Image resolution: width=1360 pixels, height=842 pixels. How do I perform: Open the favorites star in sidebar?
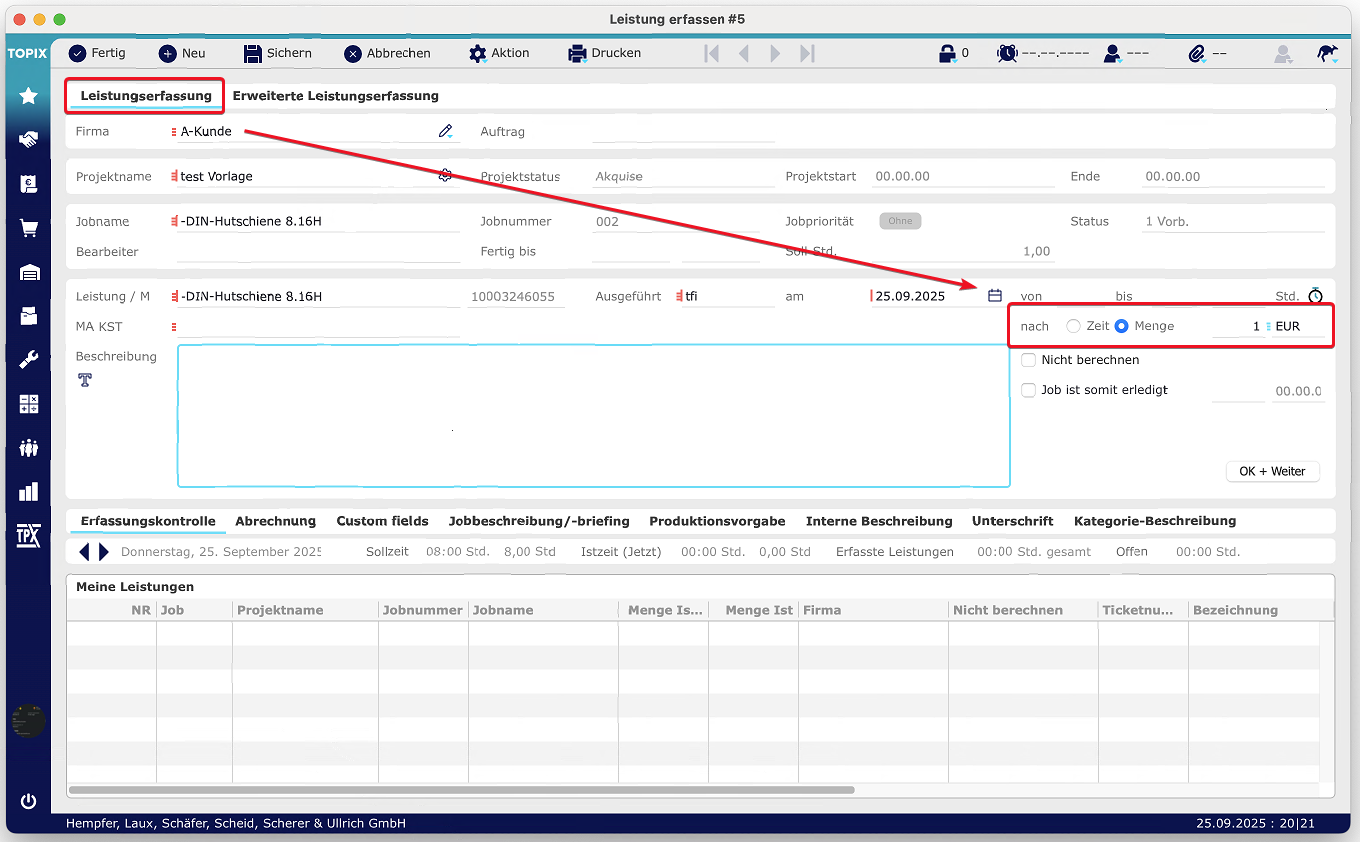pos(28,96)
